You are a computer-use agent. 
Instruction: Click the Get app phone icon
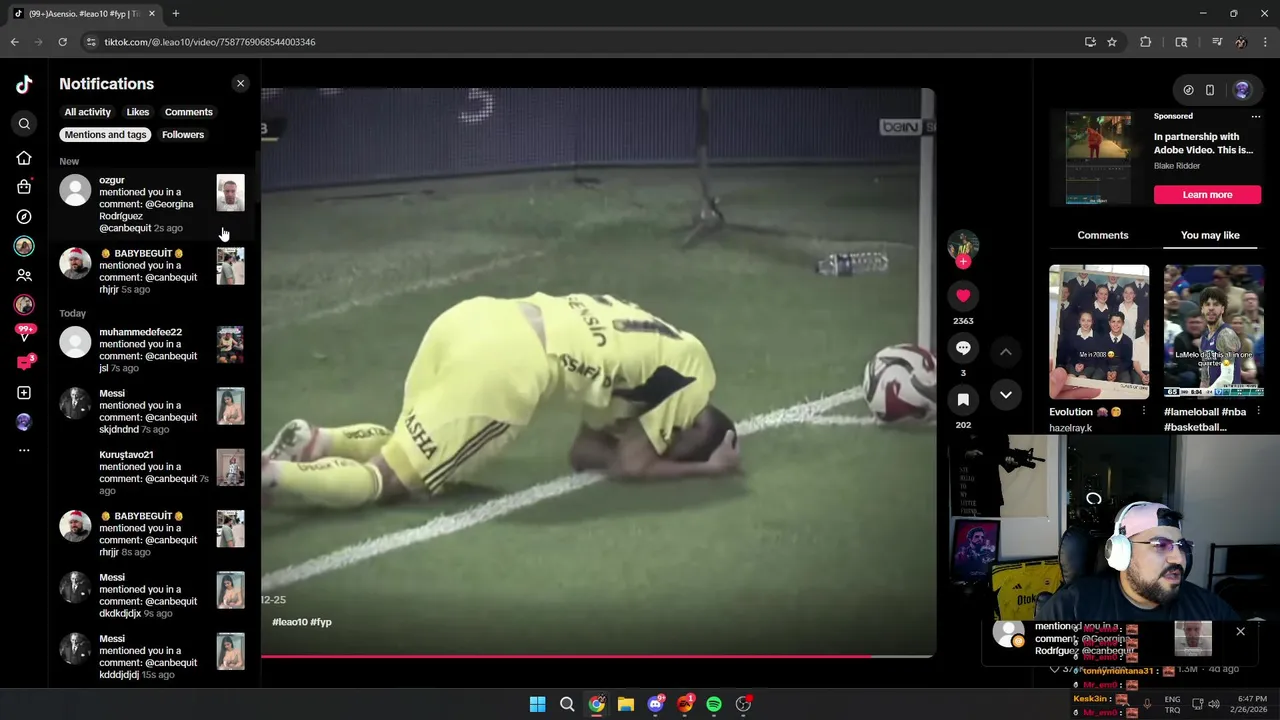pos(1210,90)
